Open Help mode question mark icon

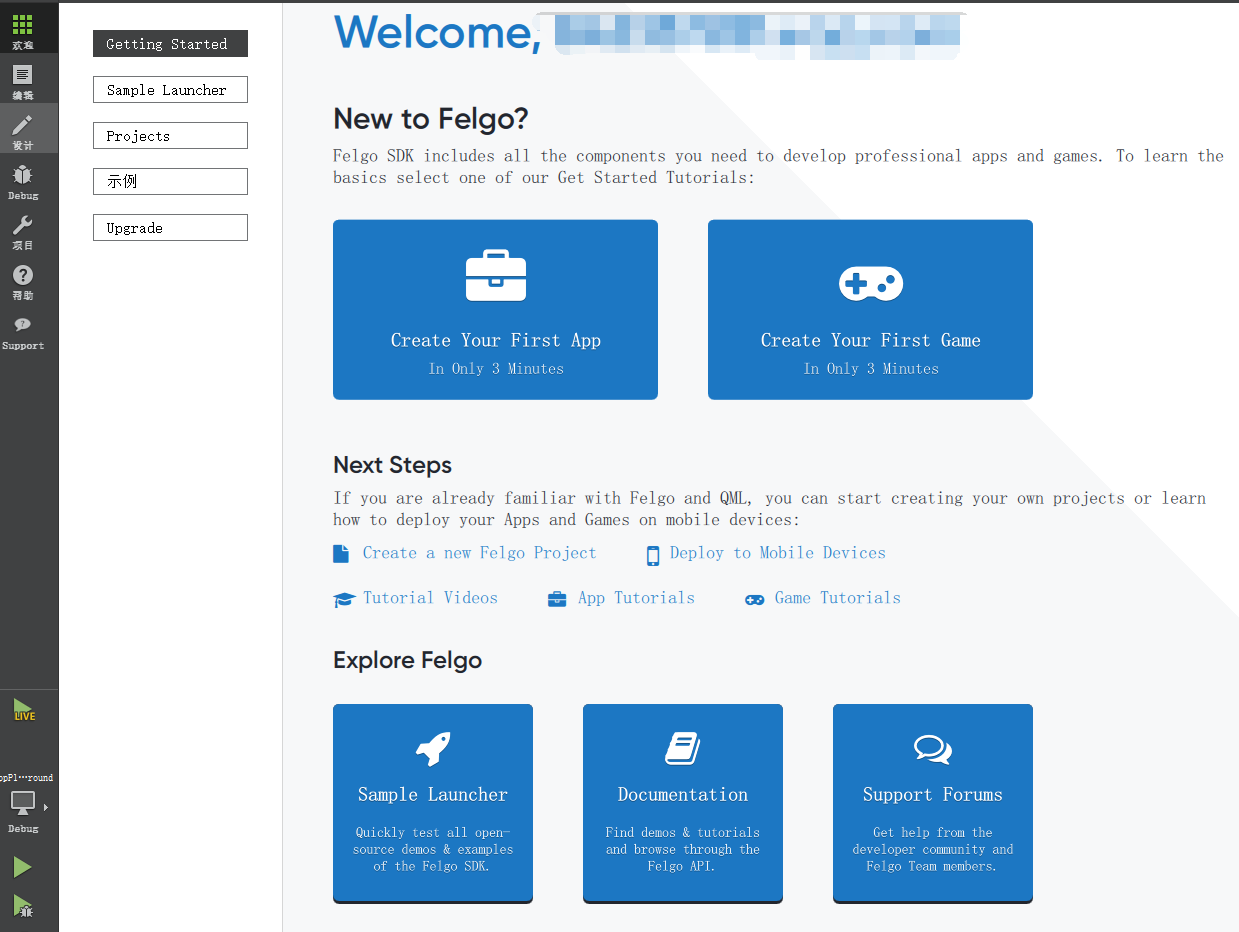pyautogui.click(x=23, y=275)
